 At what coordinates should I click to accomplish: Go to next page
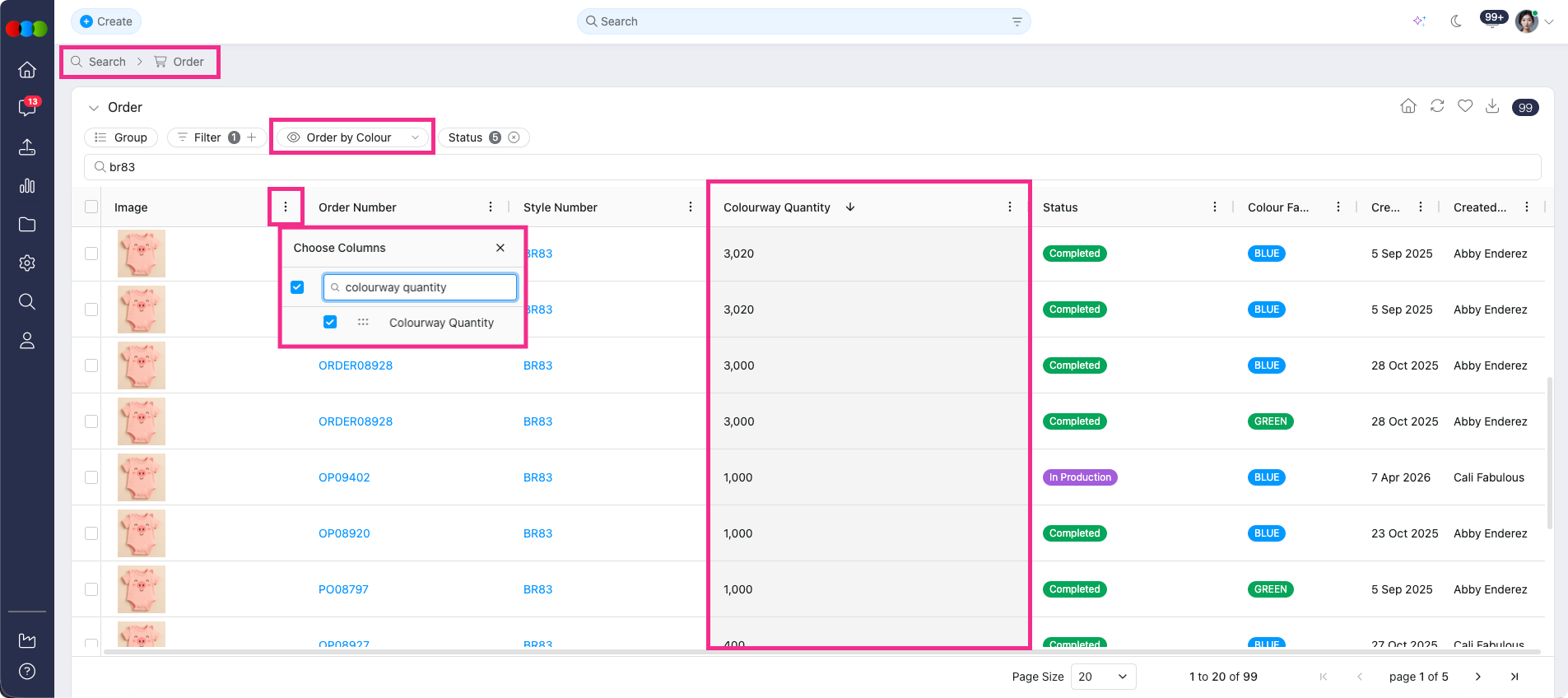(1478, 677)
